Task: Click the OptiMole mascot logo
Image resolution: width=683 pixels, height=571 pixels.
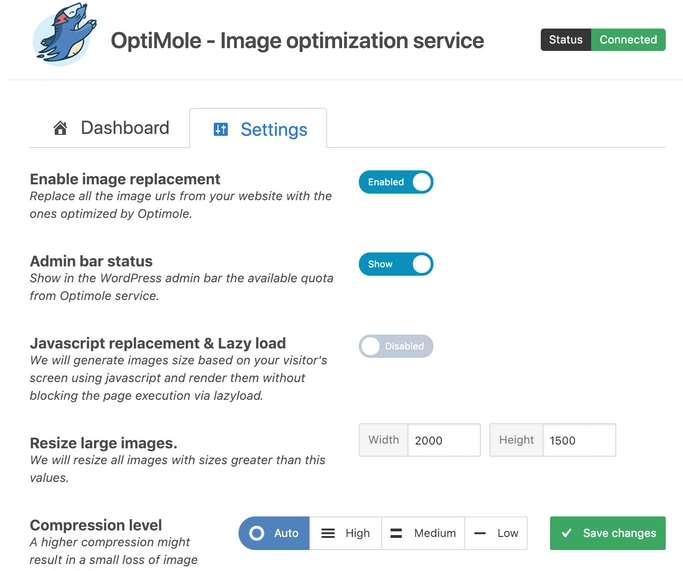Action: (x=64, y=35)
